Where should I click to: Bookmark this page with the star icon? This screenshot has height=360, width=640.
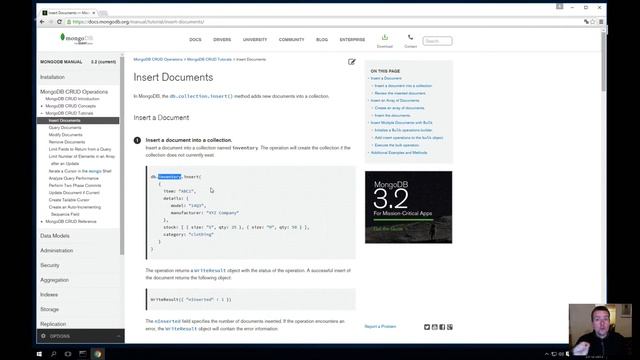point(593,22)
